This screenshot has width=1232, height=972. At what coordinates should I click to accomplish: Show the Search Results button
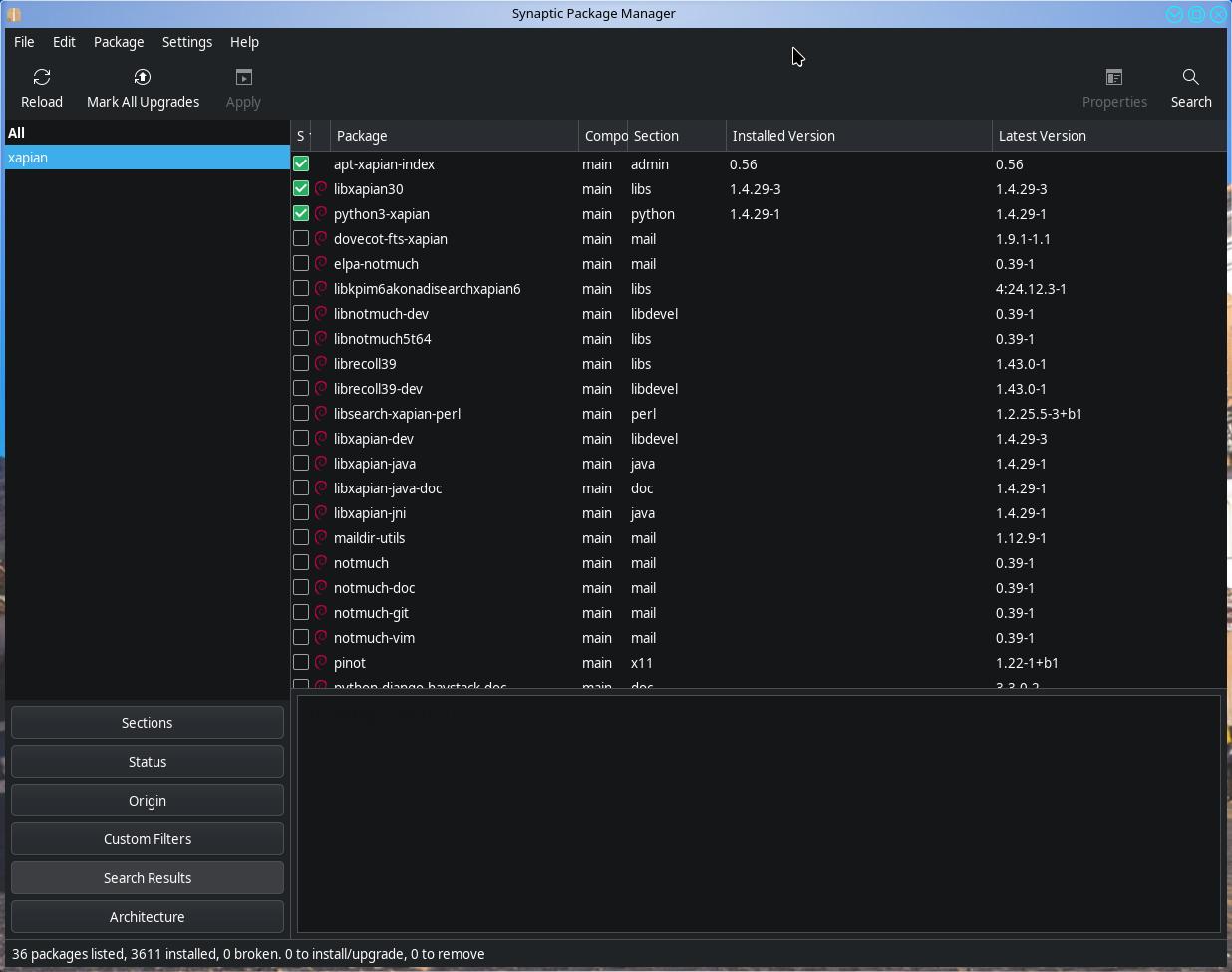(x=148, y=878)
